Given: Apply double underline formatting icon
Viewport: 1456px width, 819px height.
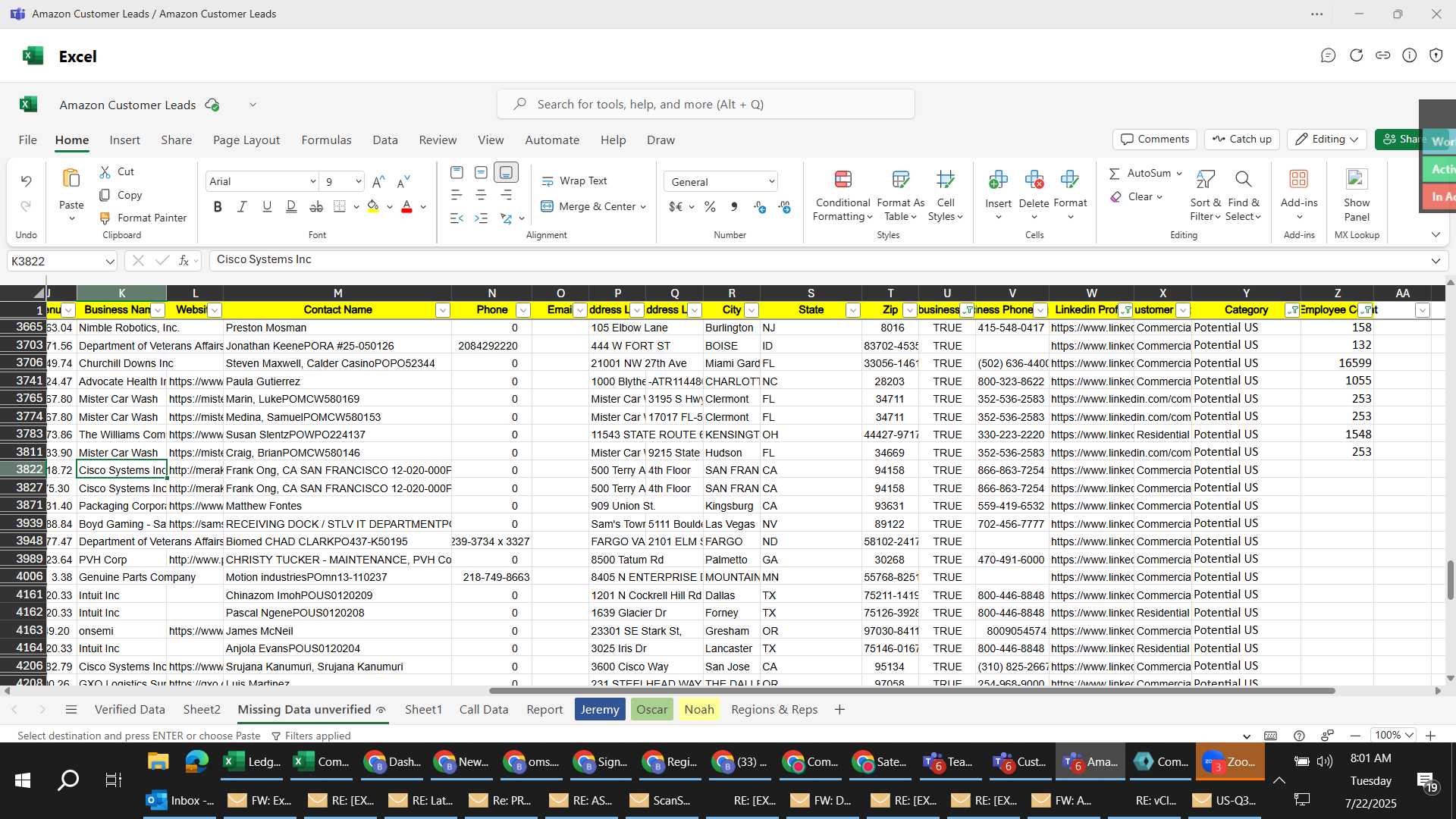Looking at the screenshot, I should 291,206.
